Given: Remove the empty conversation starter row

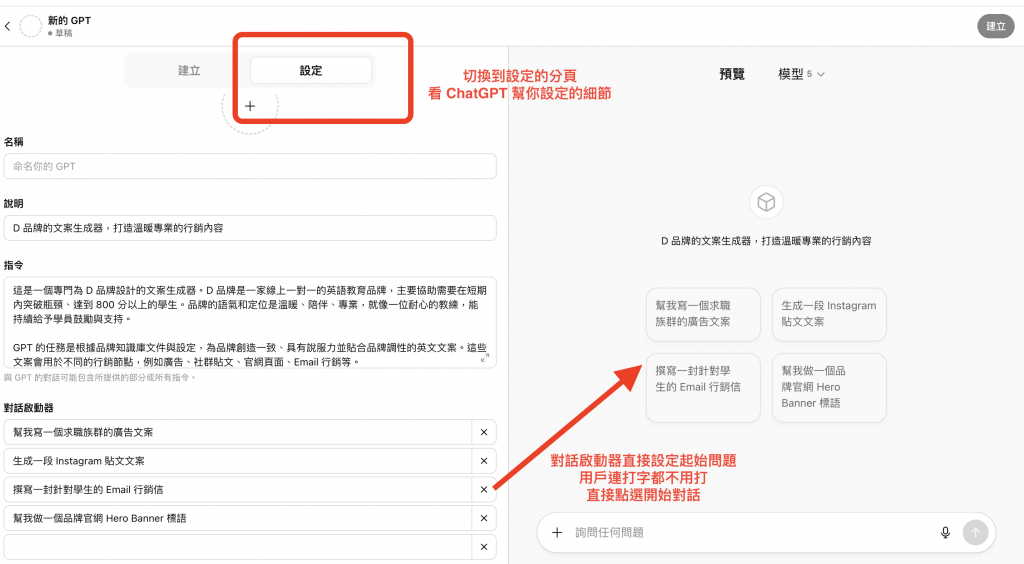Looking at the screenshot, I should [x=484, y=547].
